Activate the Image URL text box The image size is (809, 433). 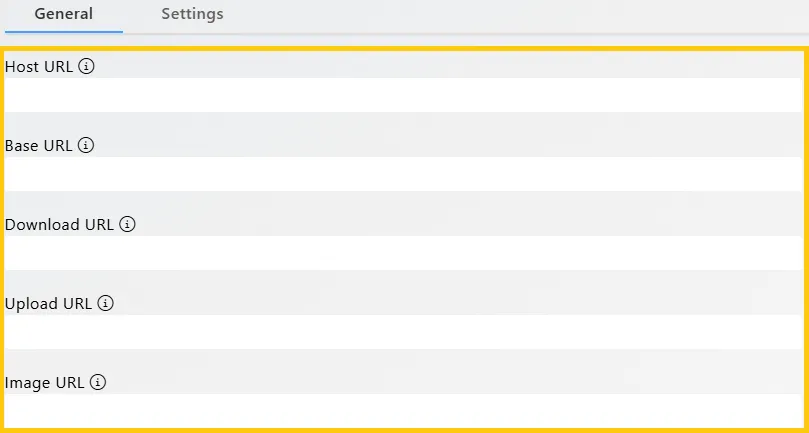point(403,411)
